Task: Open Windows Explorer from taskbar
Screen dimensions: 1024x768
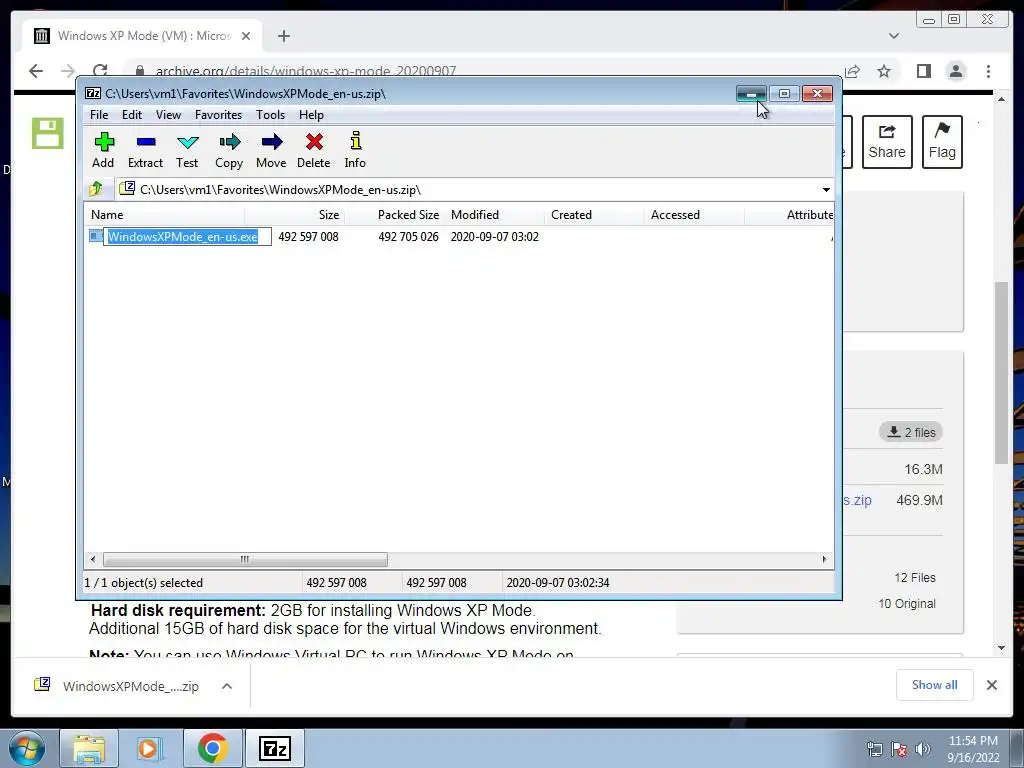Action: tap(89, 748)
